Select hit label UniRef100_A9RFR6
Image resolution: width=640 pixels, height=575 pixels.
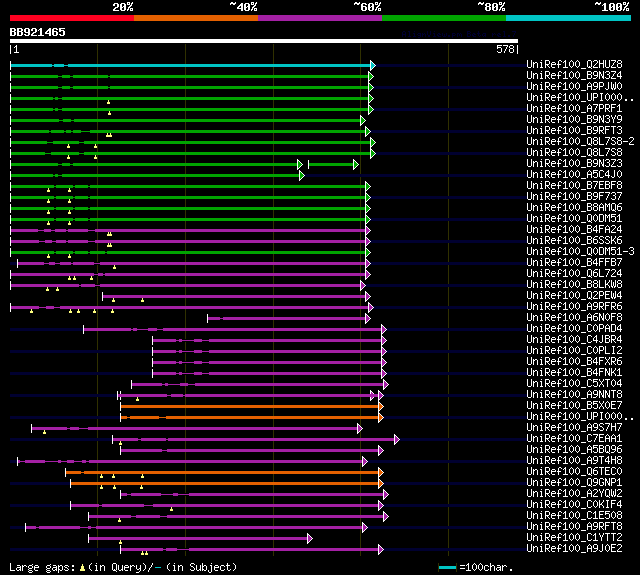pos(574,307)
